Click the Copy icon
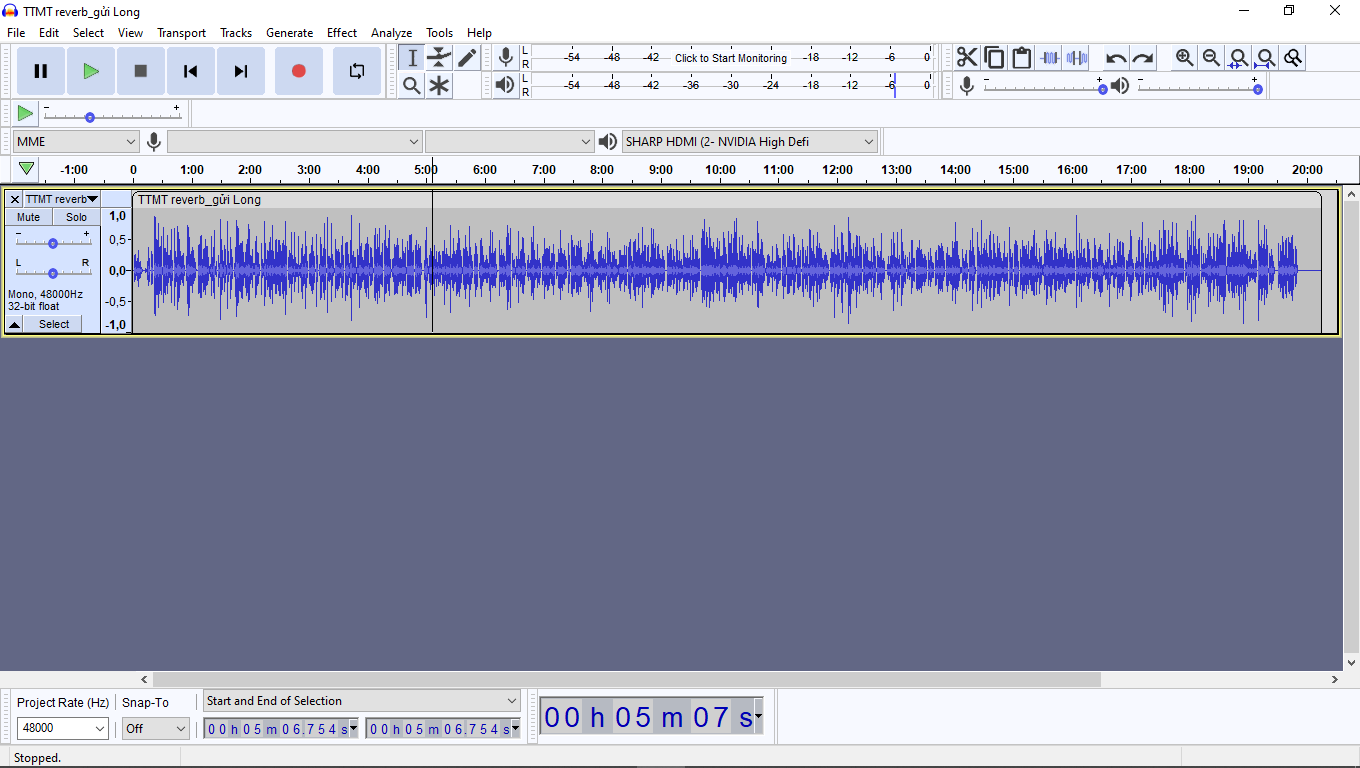Image resolution: width=1360 pixels, height=768 pixels. pos(994,58)
